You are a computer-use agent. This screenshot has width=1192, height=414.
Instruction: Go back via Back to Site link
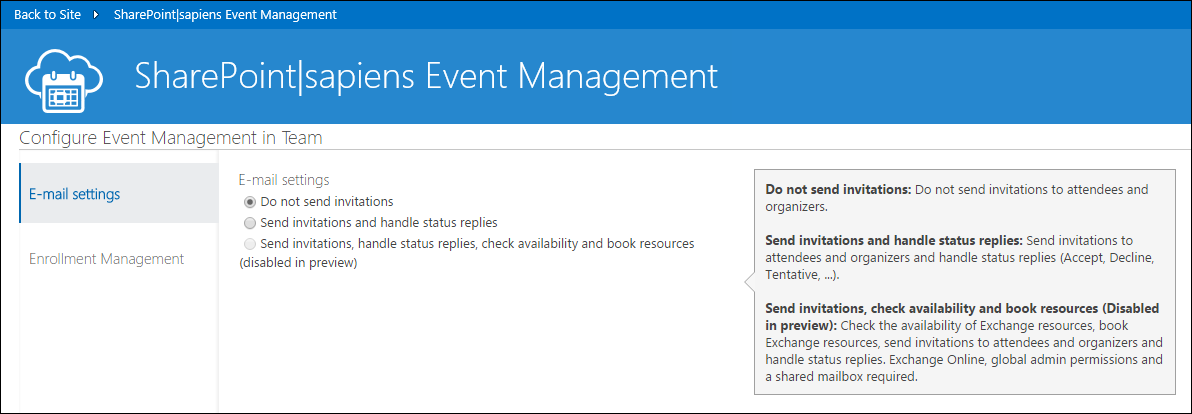pos(47,15)
